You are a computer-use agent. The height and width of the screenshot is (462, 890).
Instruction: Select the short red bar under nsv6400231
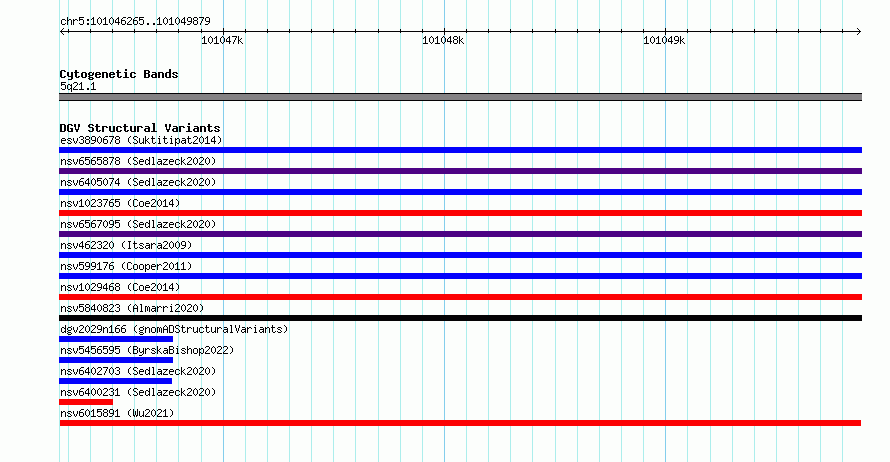pyautogui.click(x=86, y=402)
